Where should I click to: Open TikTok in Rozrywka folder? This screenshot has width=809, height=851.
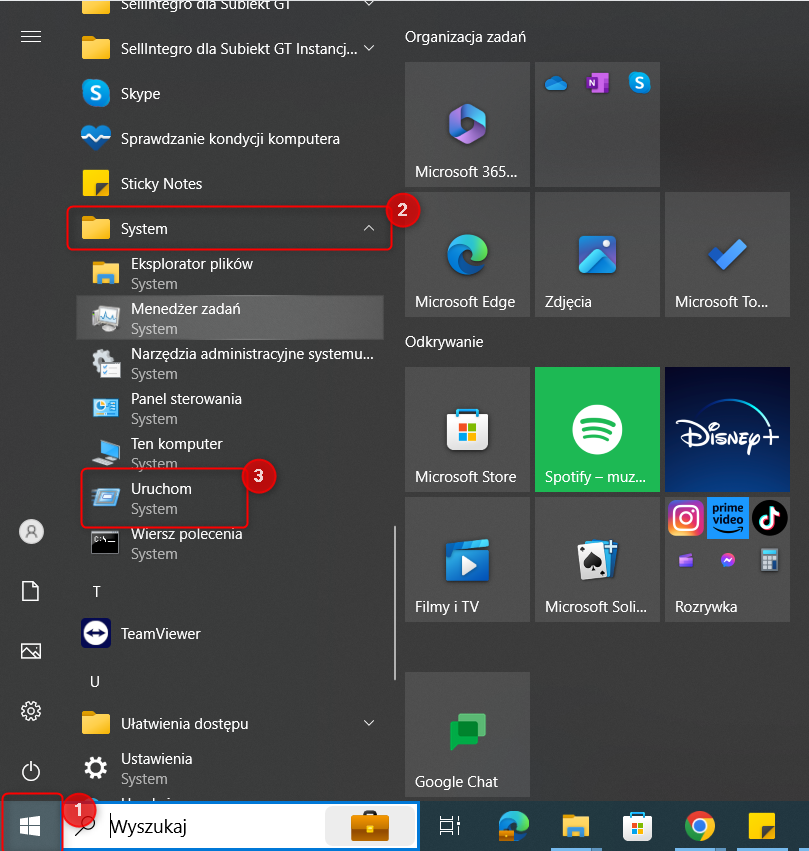click(x=769, y=518)
